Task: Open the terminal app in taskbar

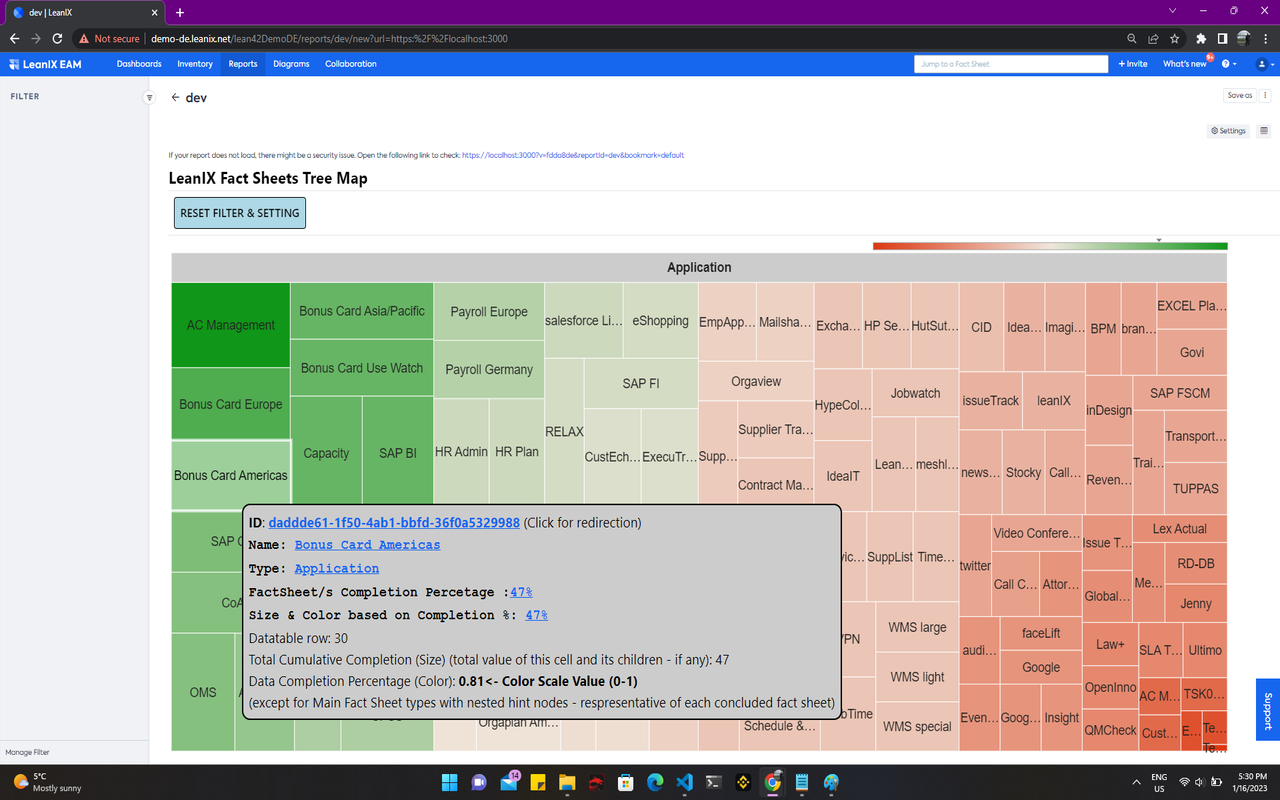Action: 714,782
